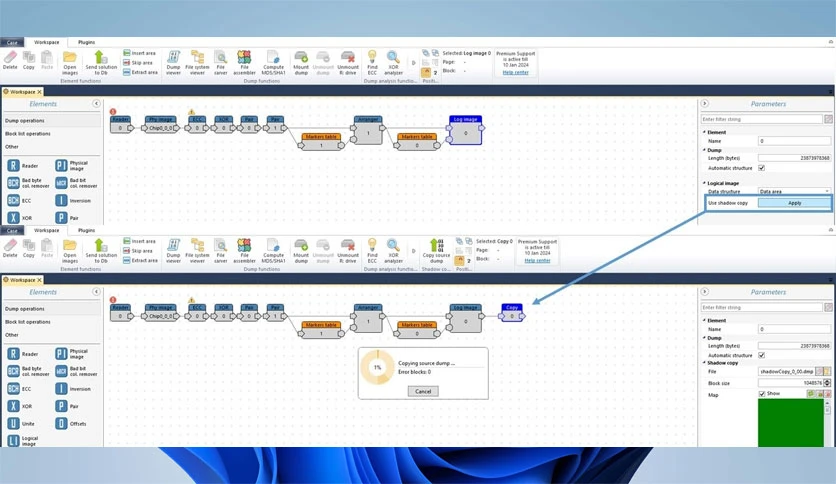Viewport: 836px width, 484px height.
Task: Click the green shadow copy map
Action: coord(791,423)
